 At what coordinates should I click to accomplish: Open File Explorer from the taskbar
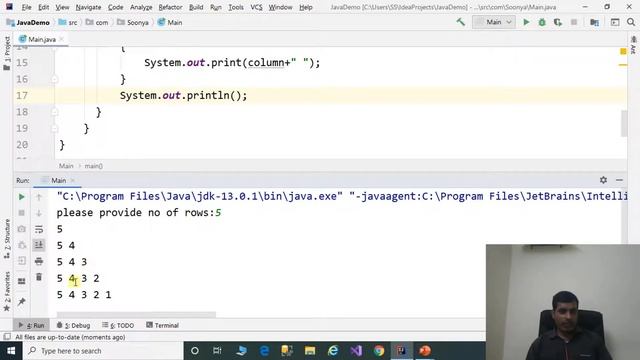pos(310,351)
